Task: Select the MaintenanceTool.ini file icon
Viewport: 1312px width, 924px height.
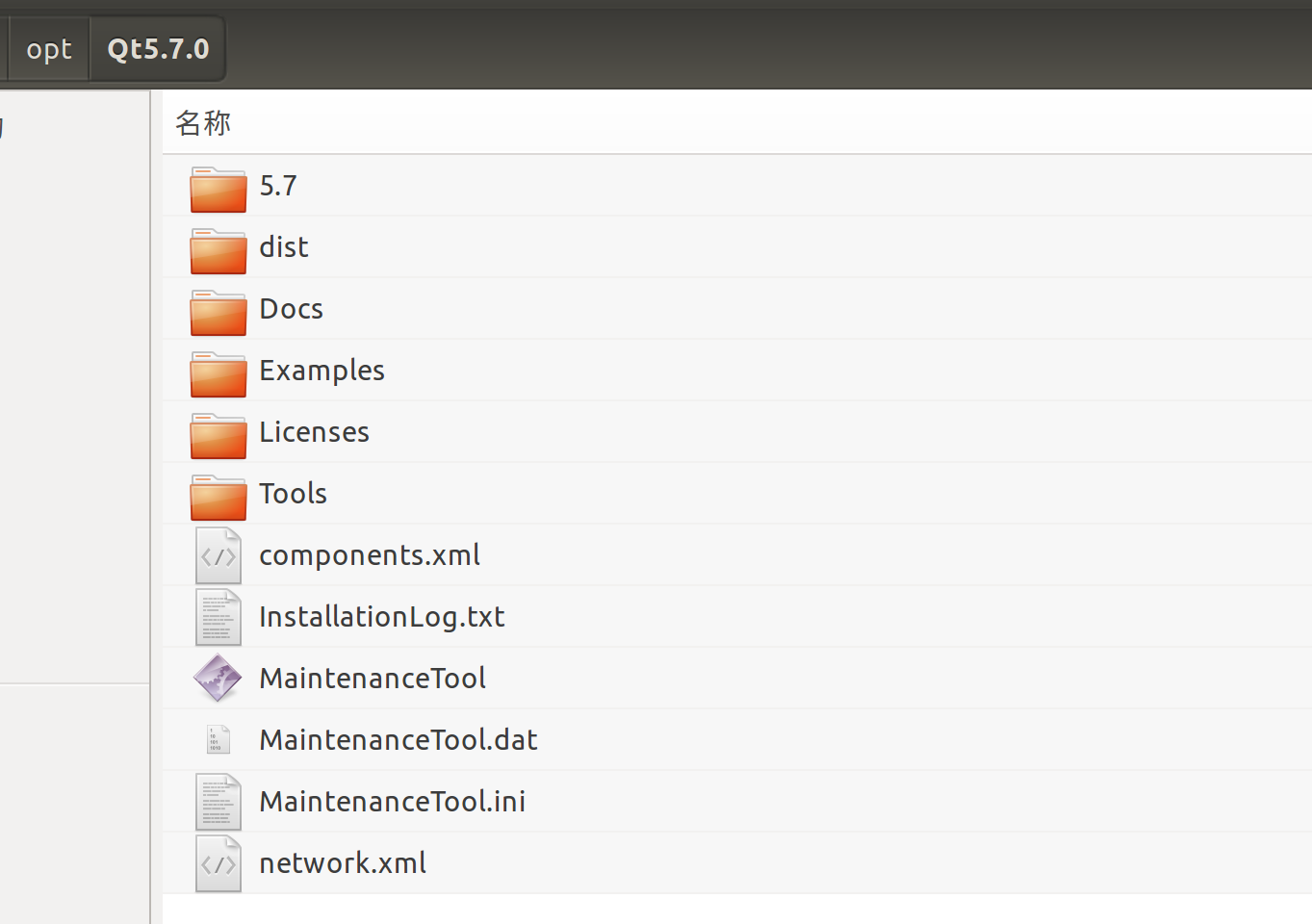Action: point(219,802)
